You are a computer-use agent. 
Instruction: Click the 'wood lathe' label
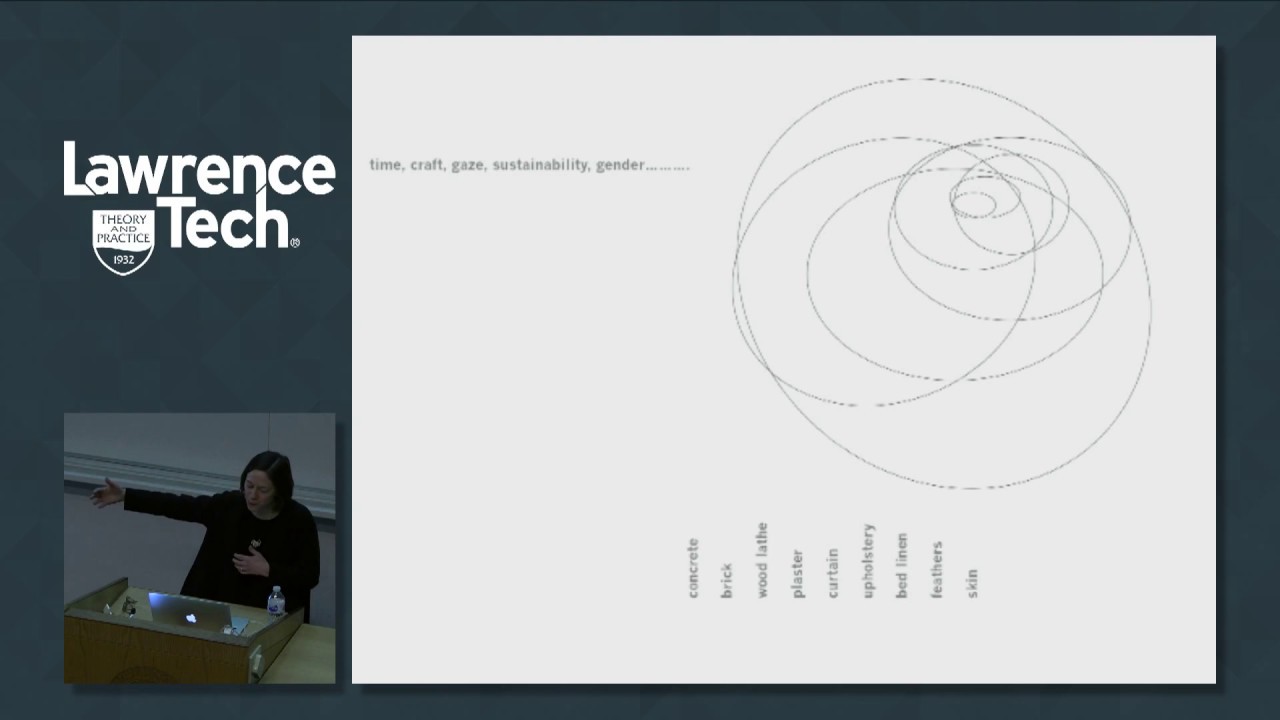pyautogui.click(x=762, y=560)
